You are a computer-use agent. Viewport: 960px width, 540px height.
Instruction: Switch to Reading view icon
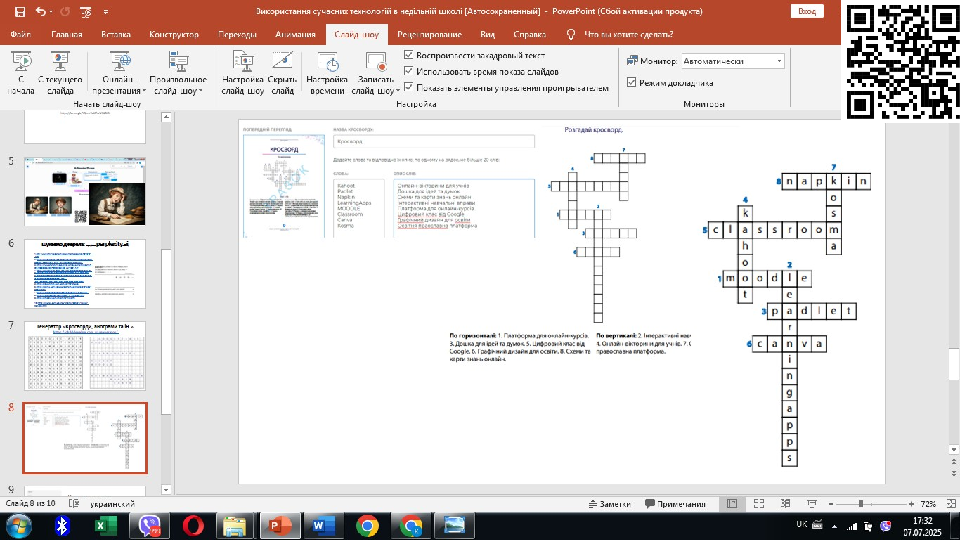click(786, 504)
